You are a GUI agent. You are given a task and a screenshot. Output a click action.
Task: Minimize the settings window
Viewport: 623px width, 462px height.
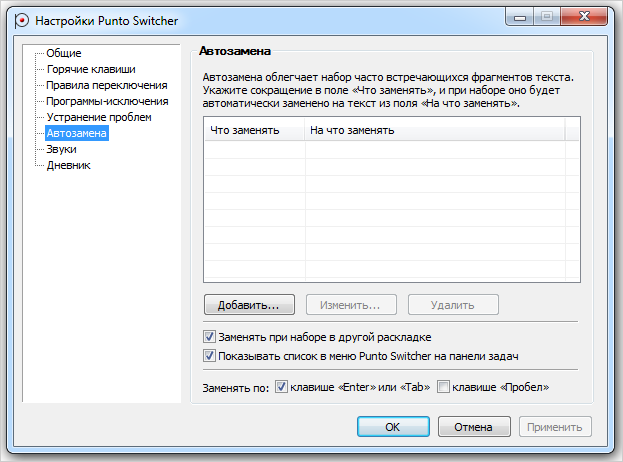tap(520, 17)
